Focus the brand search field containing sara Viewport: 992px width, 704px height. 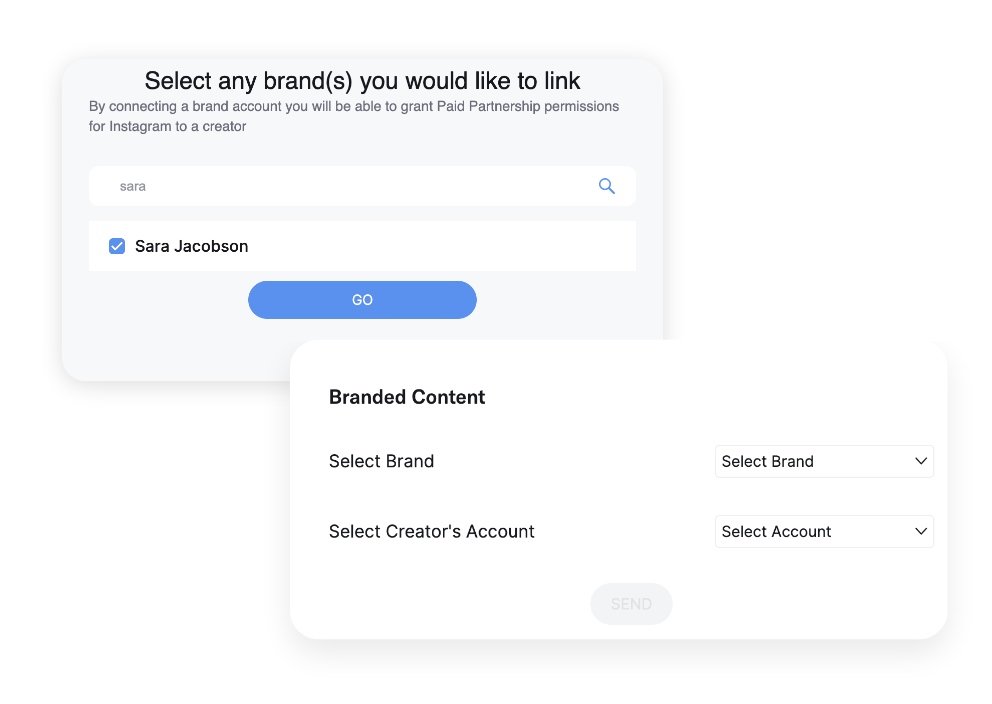click(x=362, y=186)
